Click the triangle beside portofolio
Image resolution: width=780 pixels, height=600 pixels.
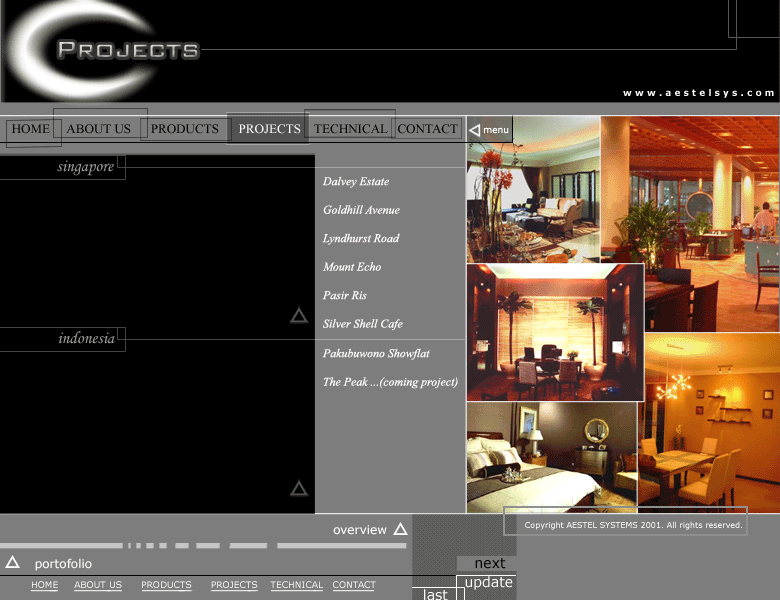pyautogui.click(x=12, y=563)
